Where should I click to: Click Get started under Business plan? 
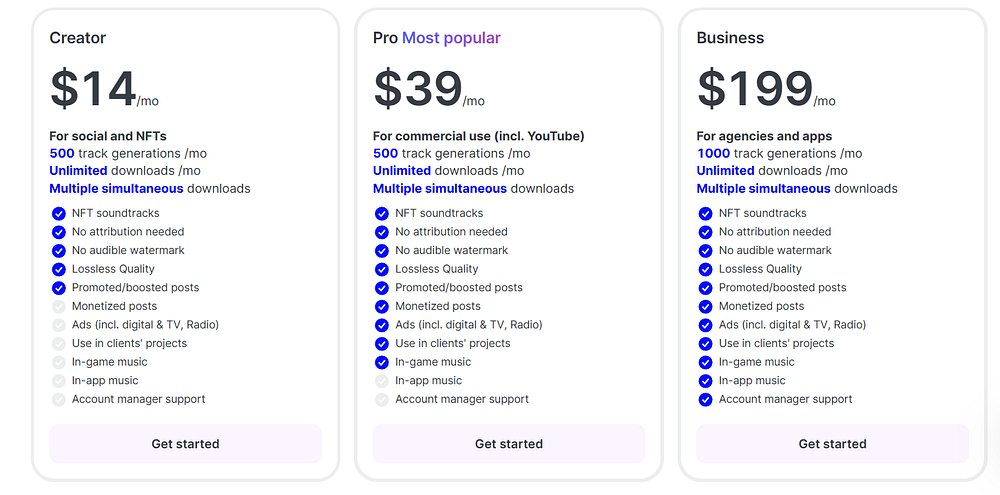coord(832,444)
